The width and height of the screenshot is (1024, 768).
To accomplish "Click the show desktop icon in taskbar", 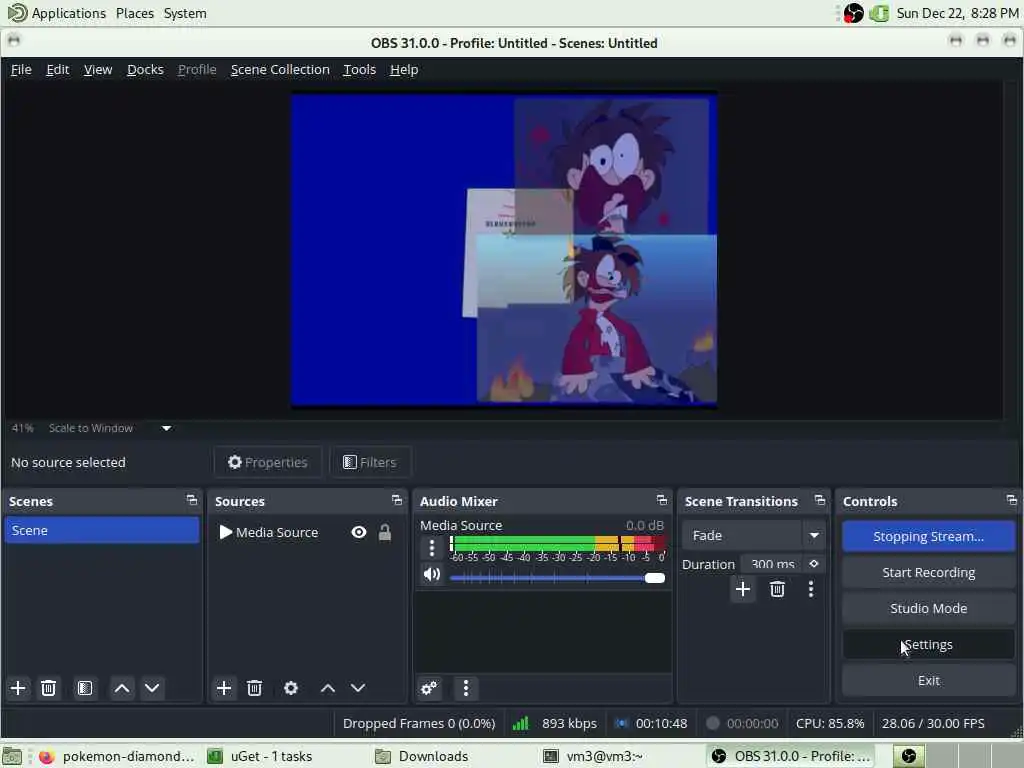I will tap(12, 756).
